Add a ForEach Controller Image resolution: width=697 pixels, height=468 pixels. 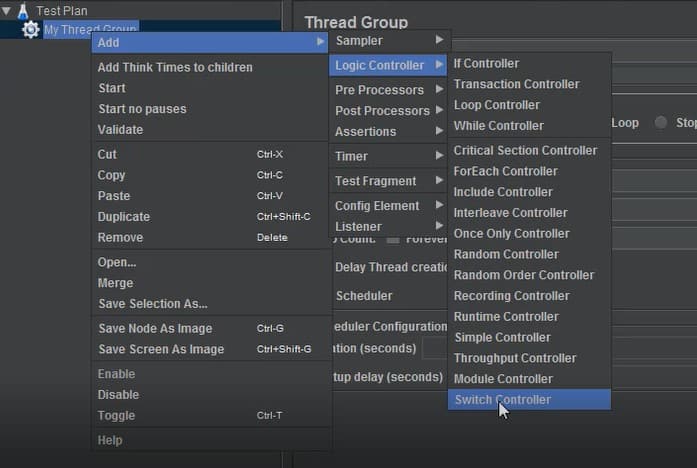pos(529,171)
